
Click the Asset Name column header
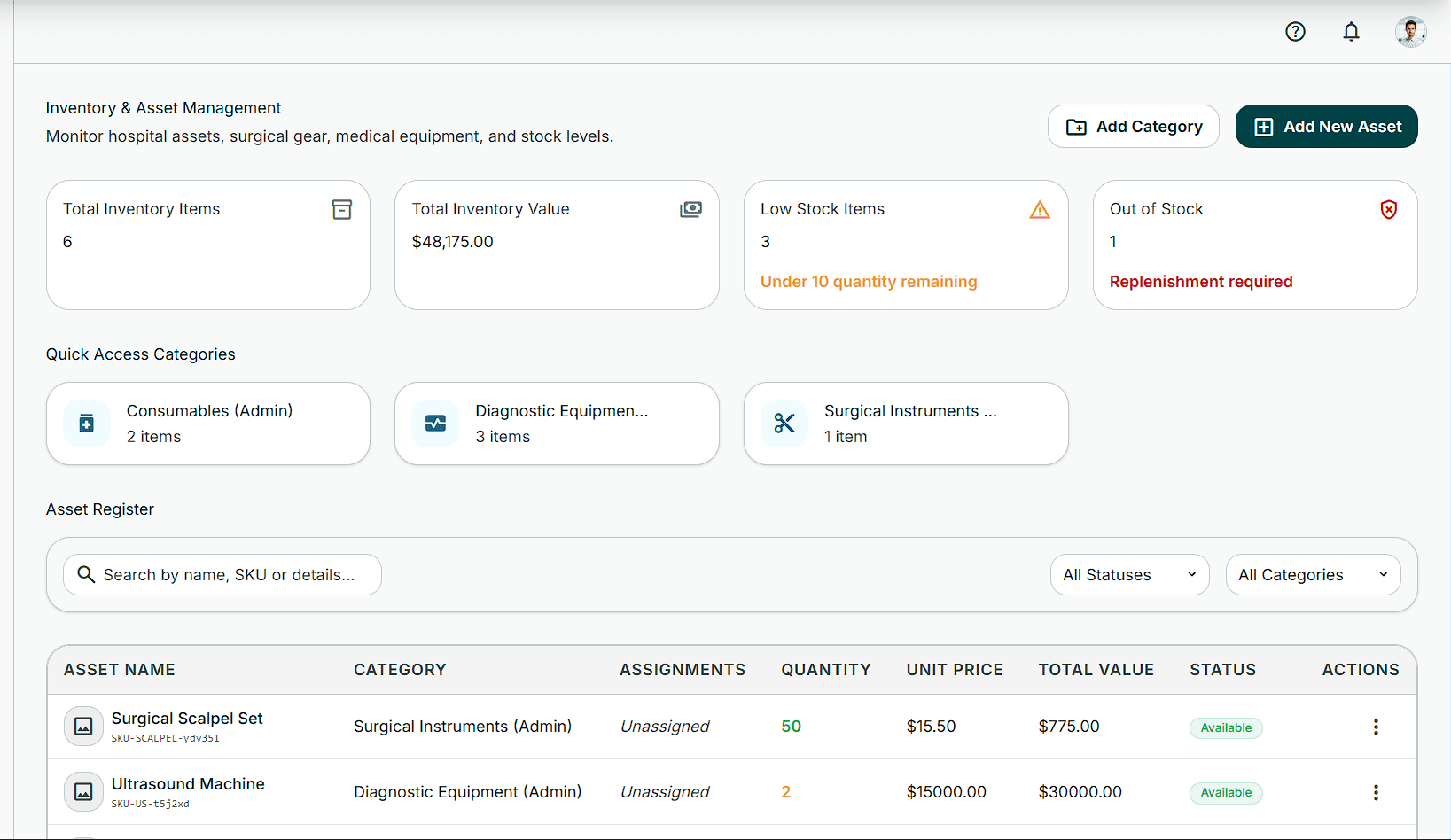tap(120, 670)
